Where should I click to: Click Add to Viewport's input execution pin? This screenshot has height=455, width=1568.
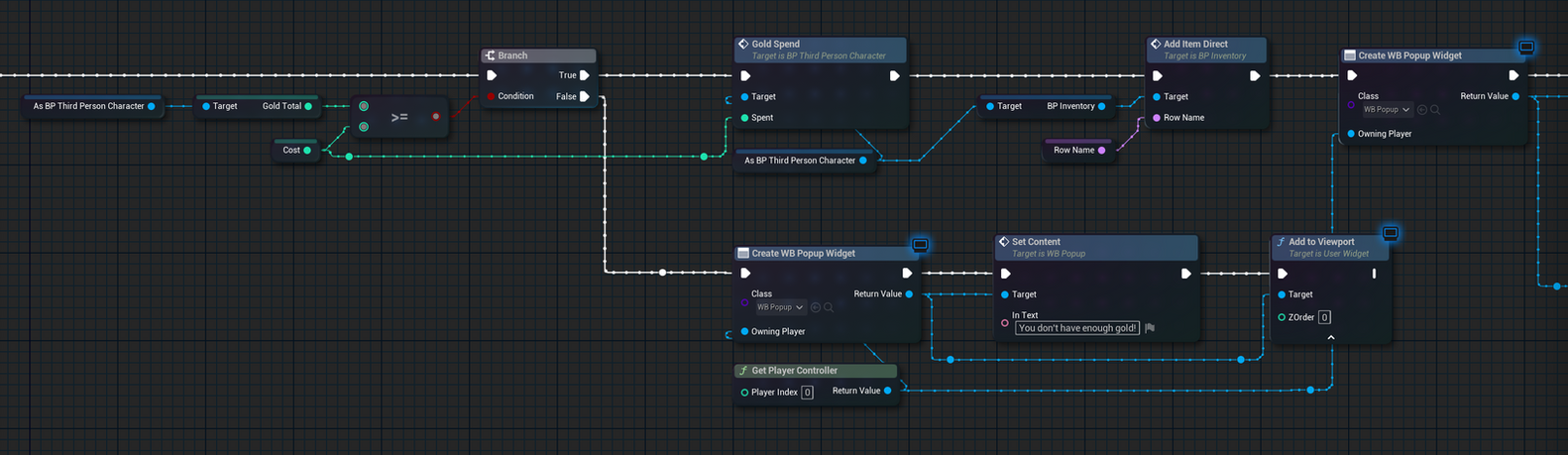(1283, 274)
